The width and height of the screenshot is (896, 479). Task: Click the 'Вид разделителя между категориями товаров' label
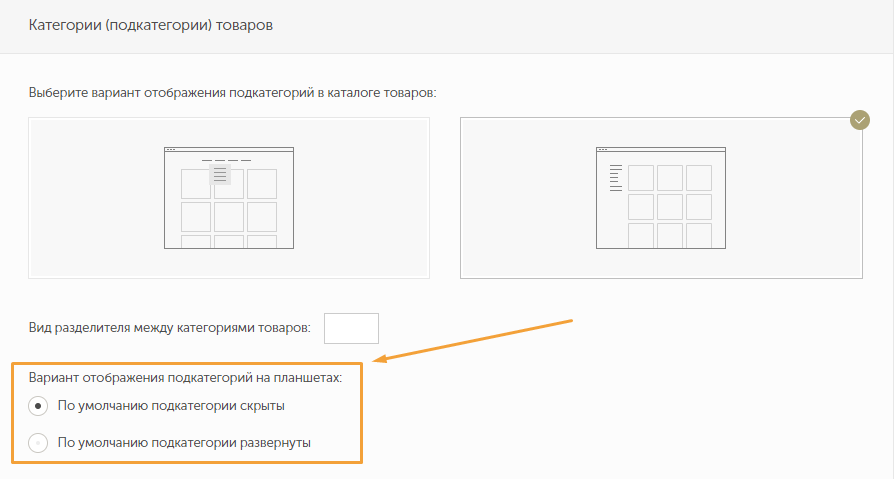tap(170, 328)
